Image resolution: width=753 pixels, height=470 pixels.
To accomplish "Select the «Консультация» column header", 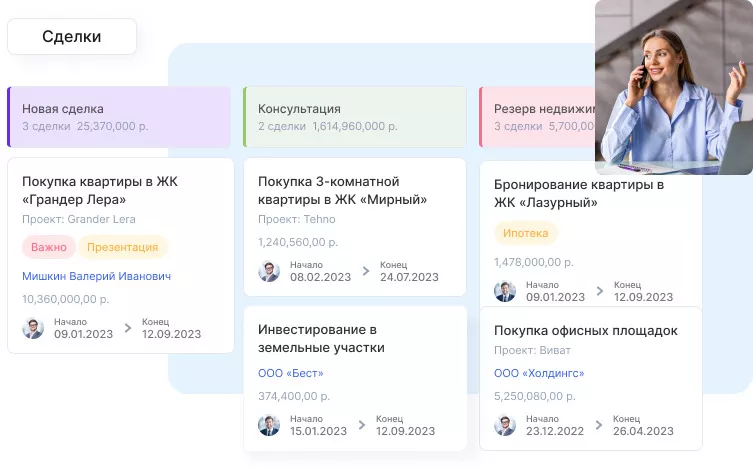I will [x=354, y=117].
